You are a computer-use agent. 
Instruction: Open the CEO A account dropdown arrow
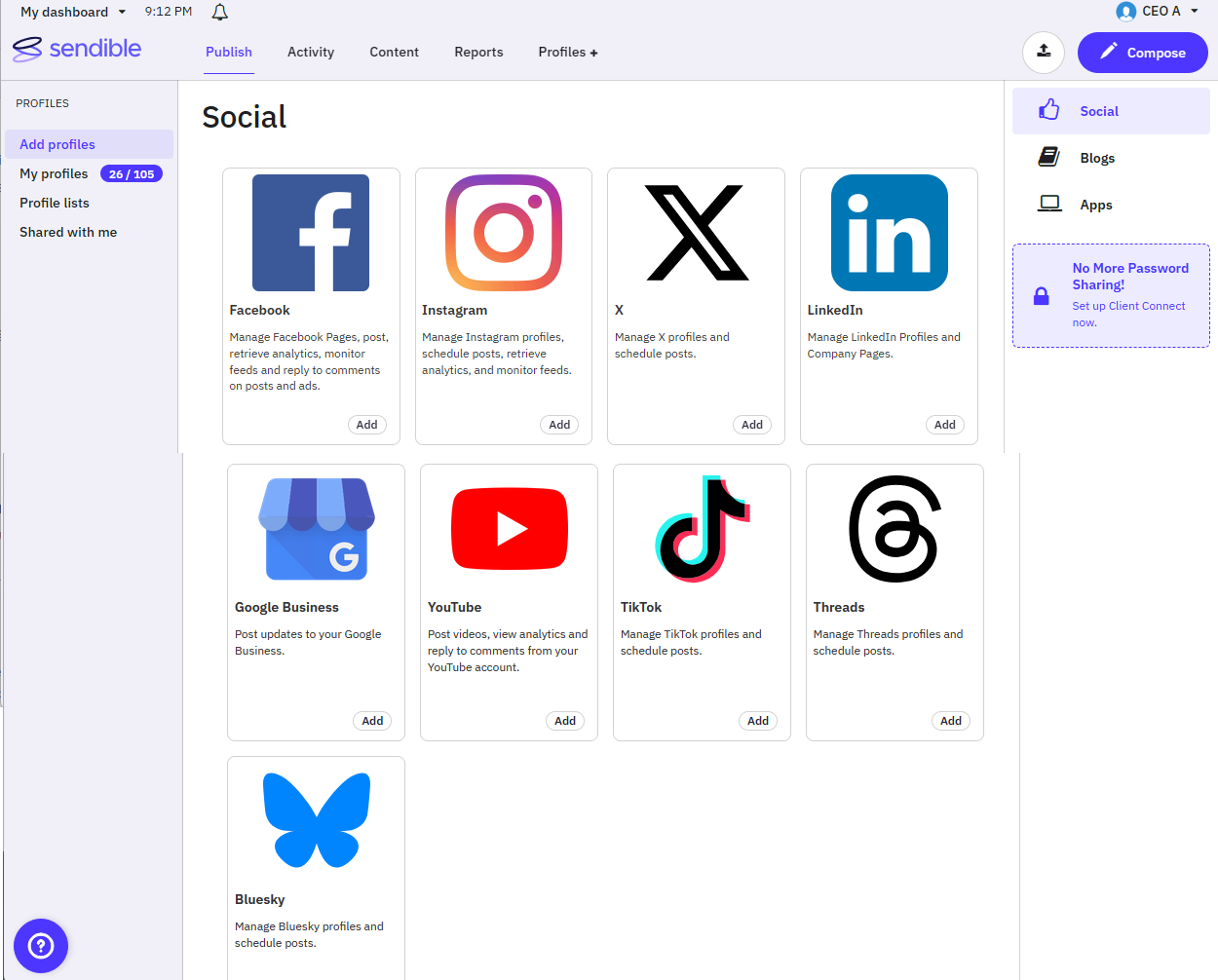pyautogui.click(x=1195, y=12)
